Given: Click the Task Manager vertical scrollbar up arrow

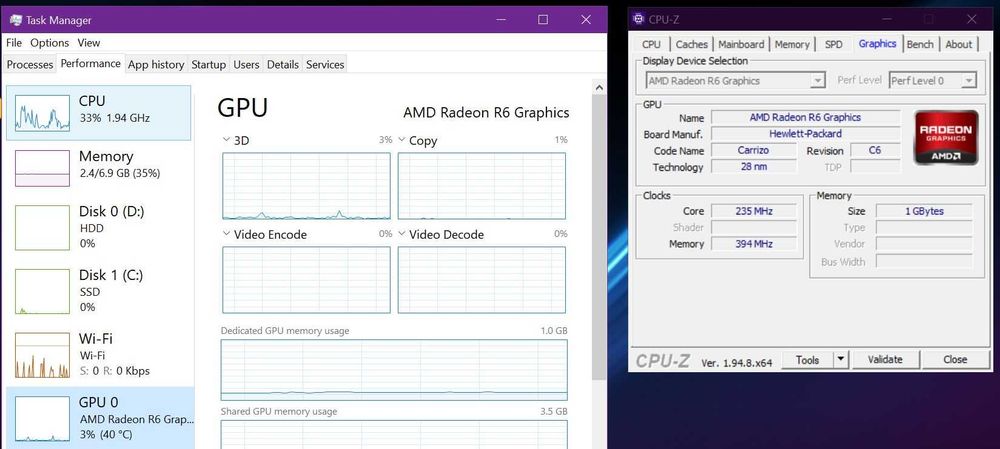Looking at the screenshot, I should [x=599, y=87].
